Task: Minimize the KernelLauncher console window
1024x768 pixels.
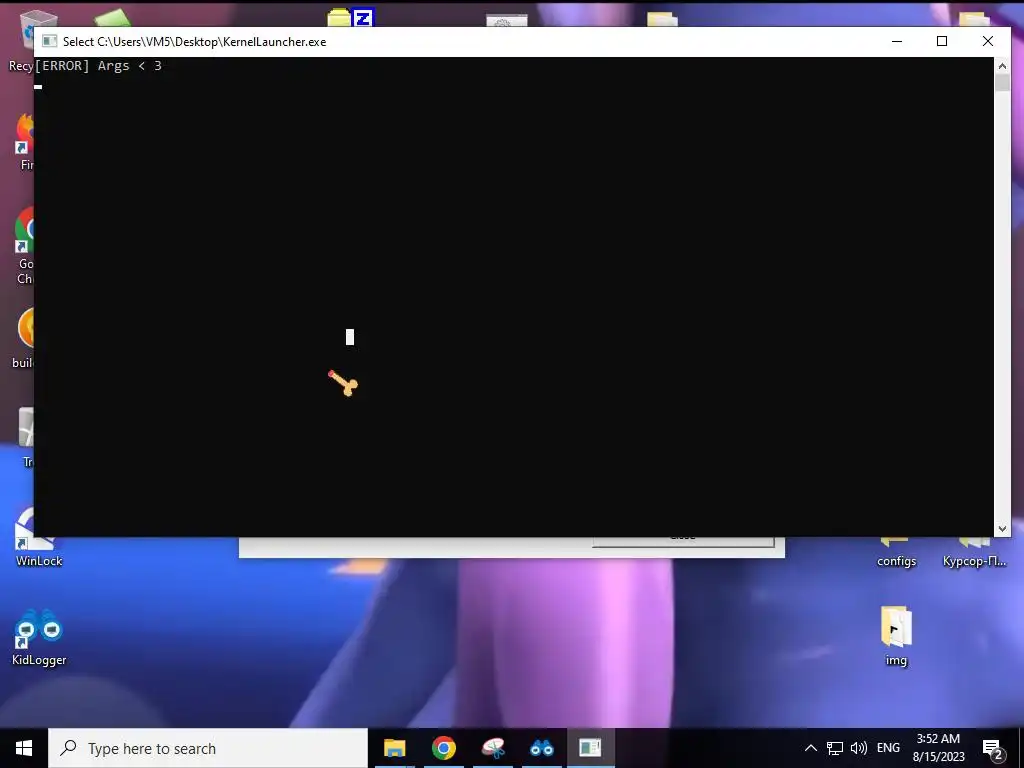Action: click(x=897, y=41)
